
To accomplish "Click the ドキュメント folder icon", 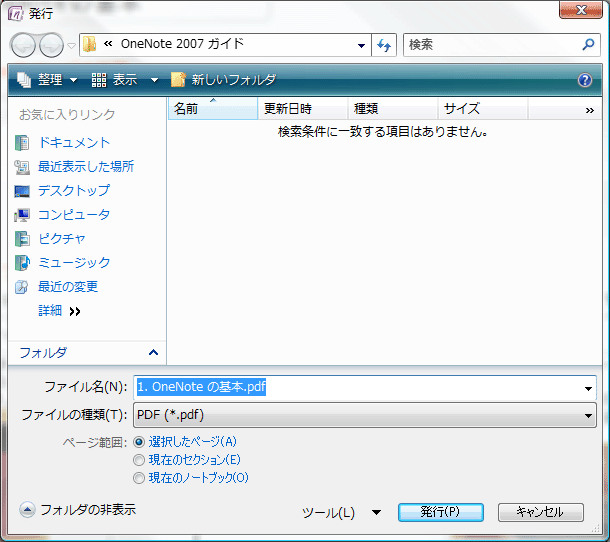I will click(x=22, y=143).
